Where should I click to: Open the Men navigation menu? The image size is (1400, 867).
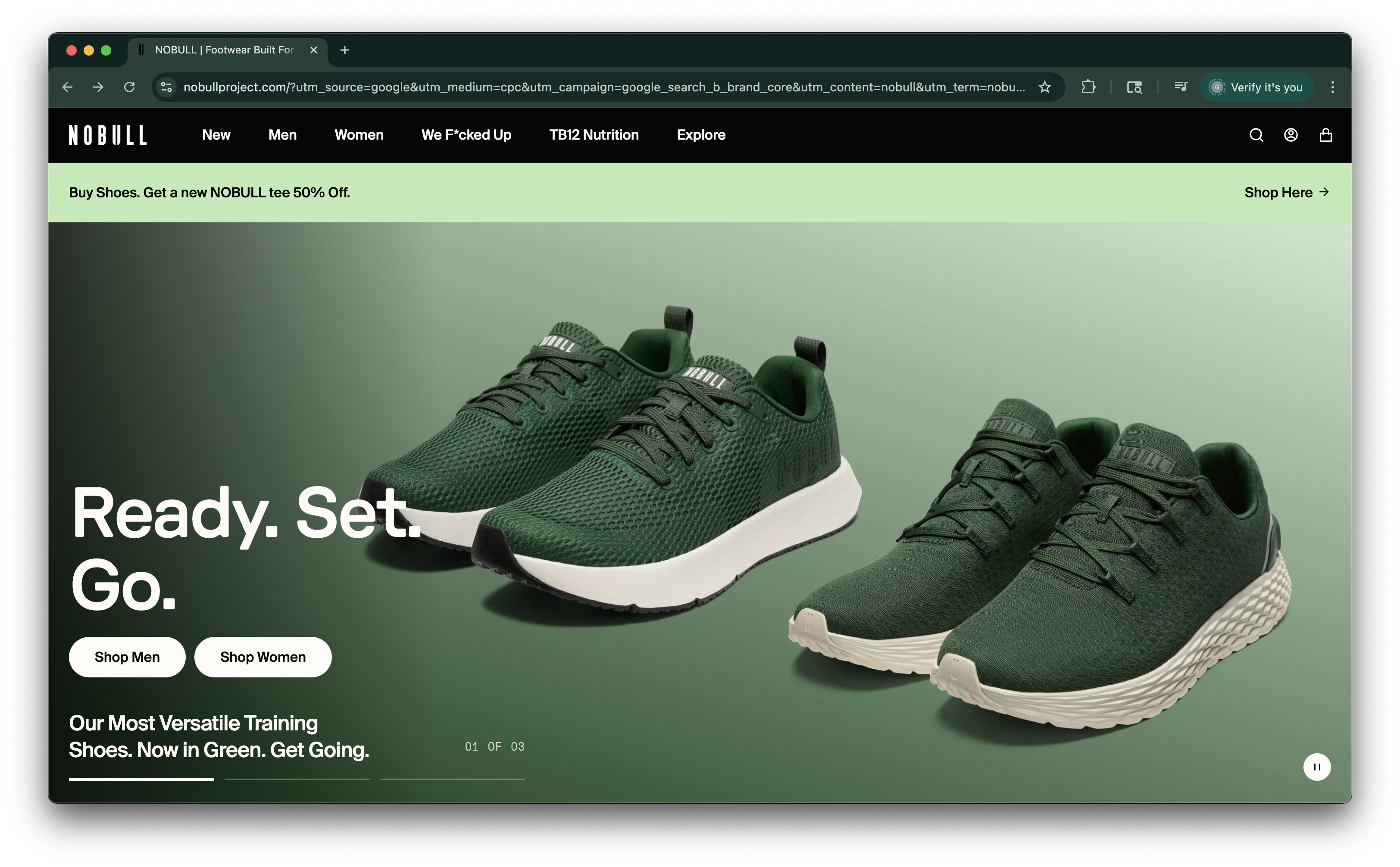point(282,135)
